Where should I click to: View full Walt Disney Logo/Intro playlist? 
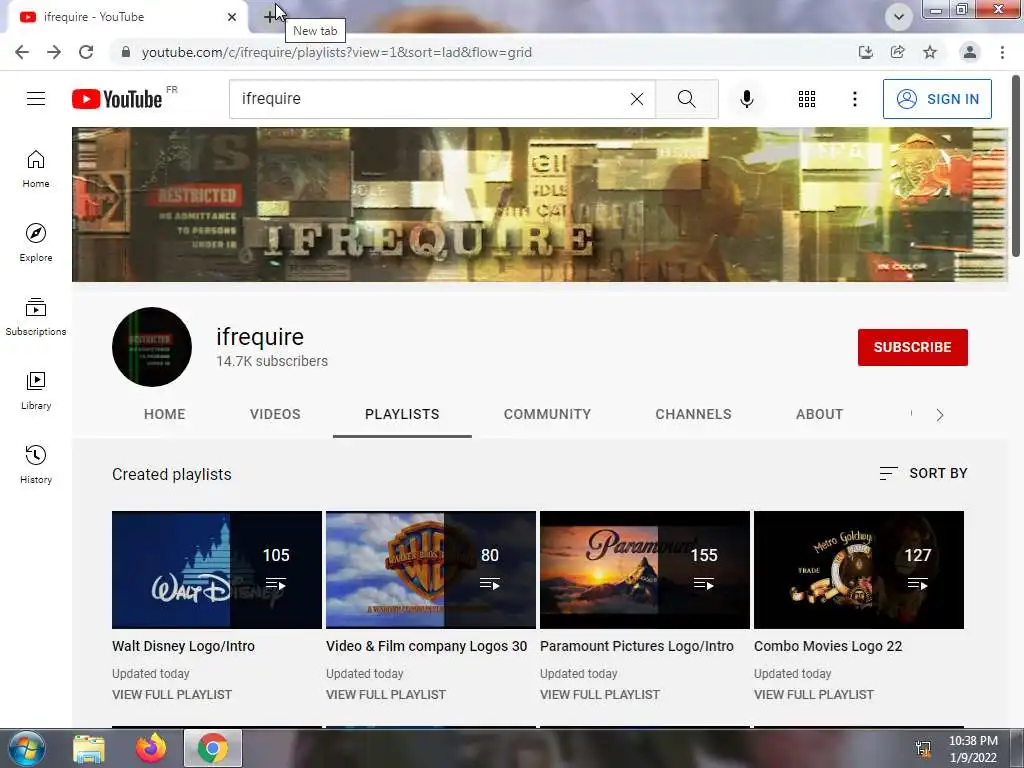point(172,695)
